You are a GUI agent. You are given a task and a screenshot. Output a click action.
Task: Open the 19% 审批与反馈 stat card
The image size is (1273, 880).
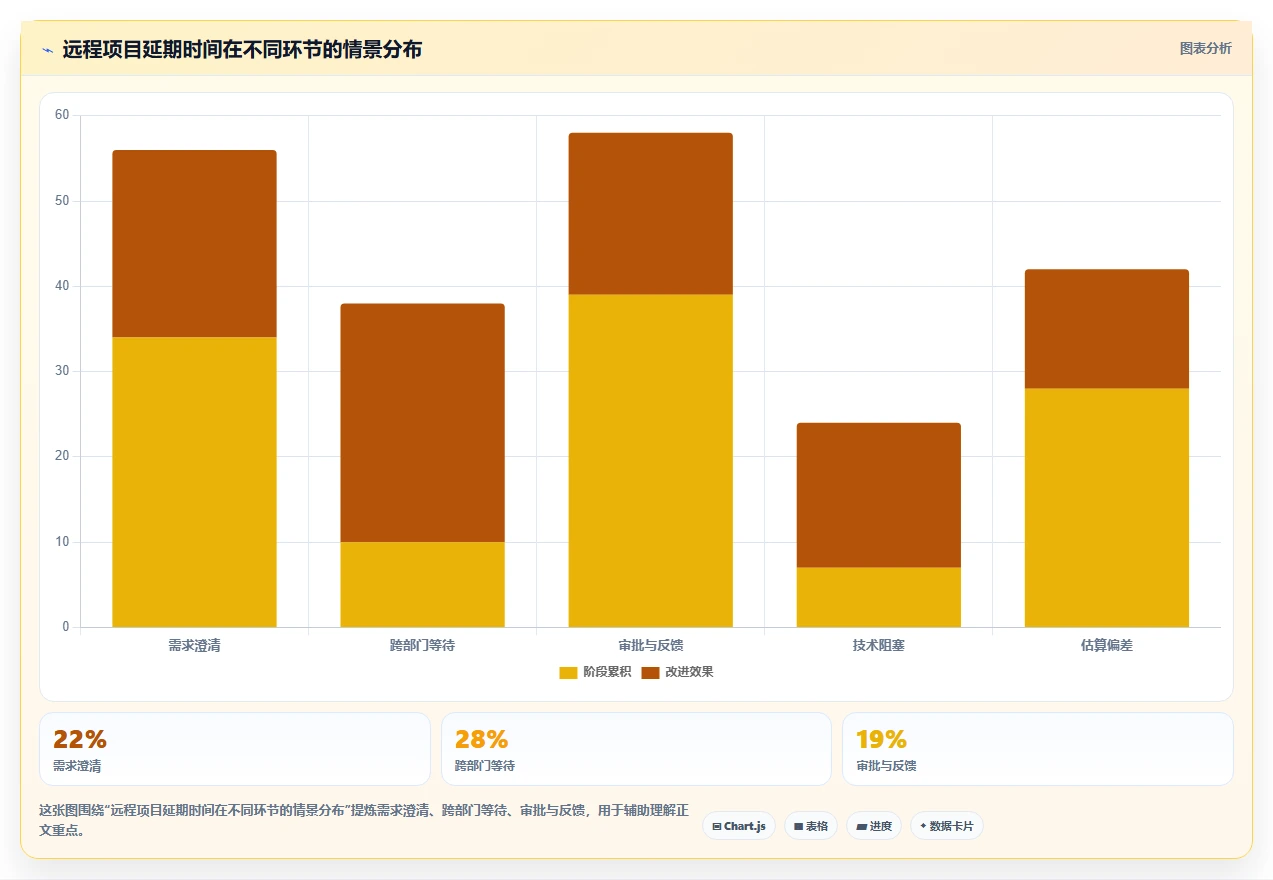click(x=1037, y=749)
